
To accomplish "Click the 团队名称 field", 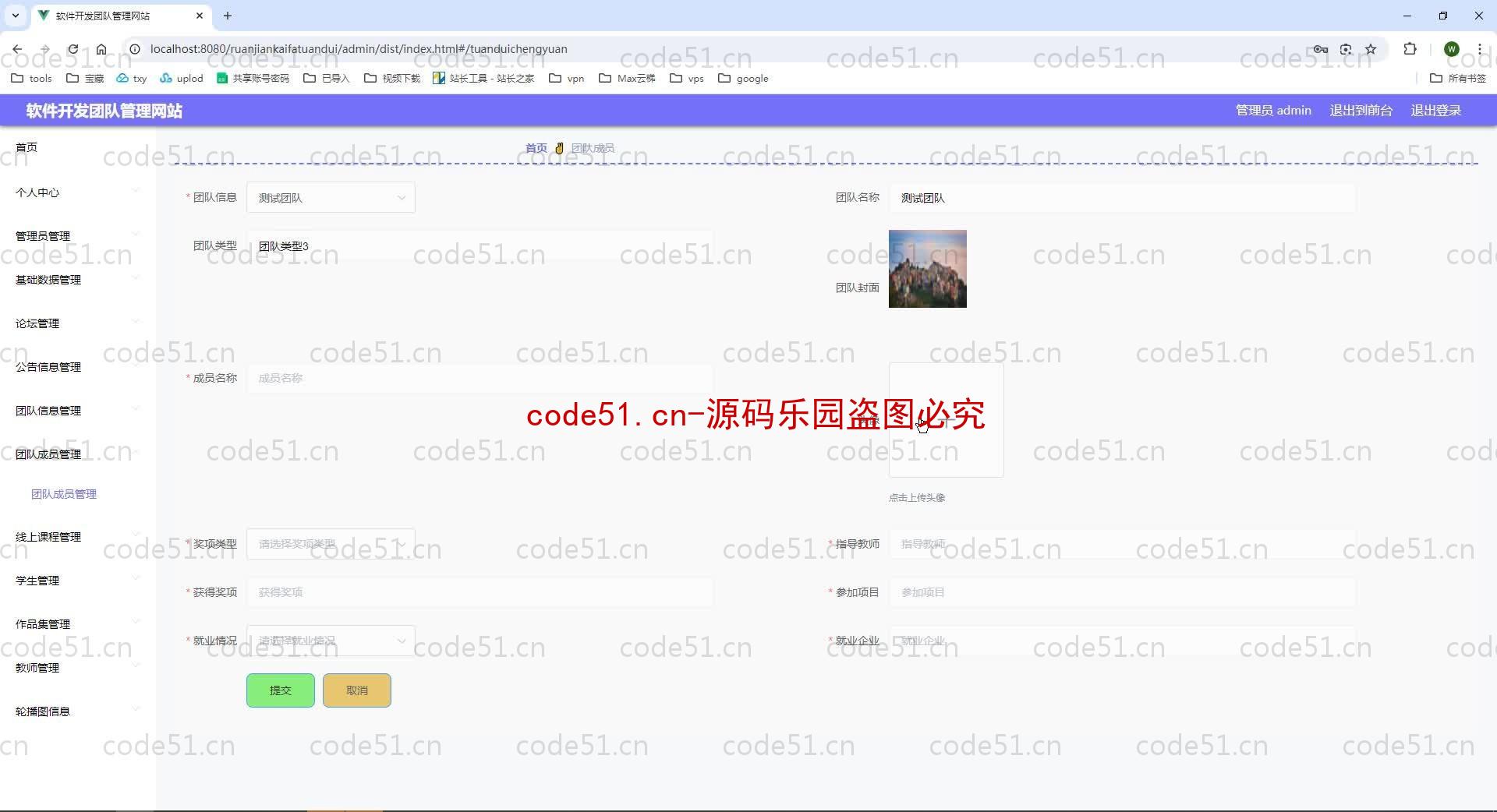I will [1122, 198].
